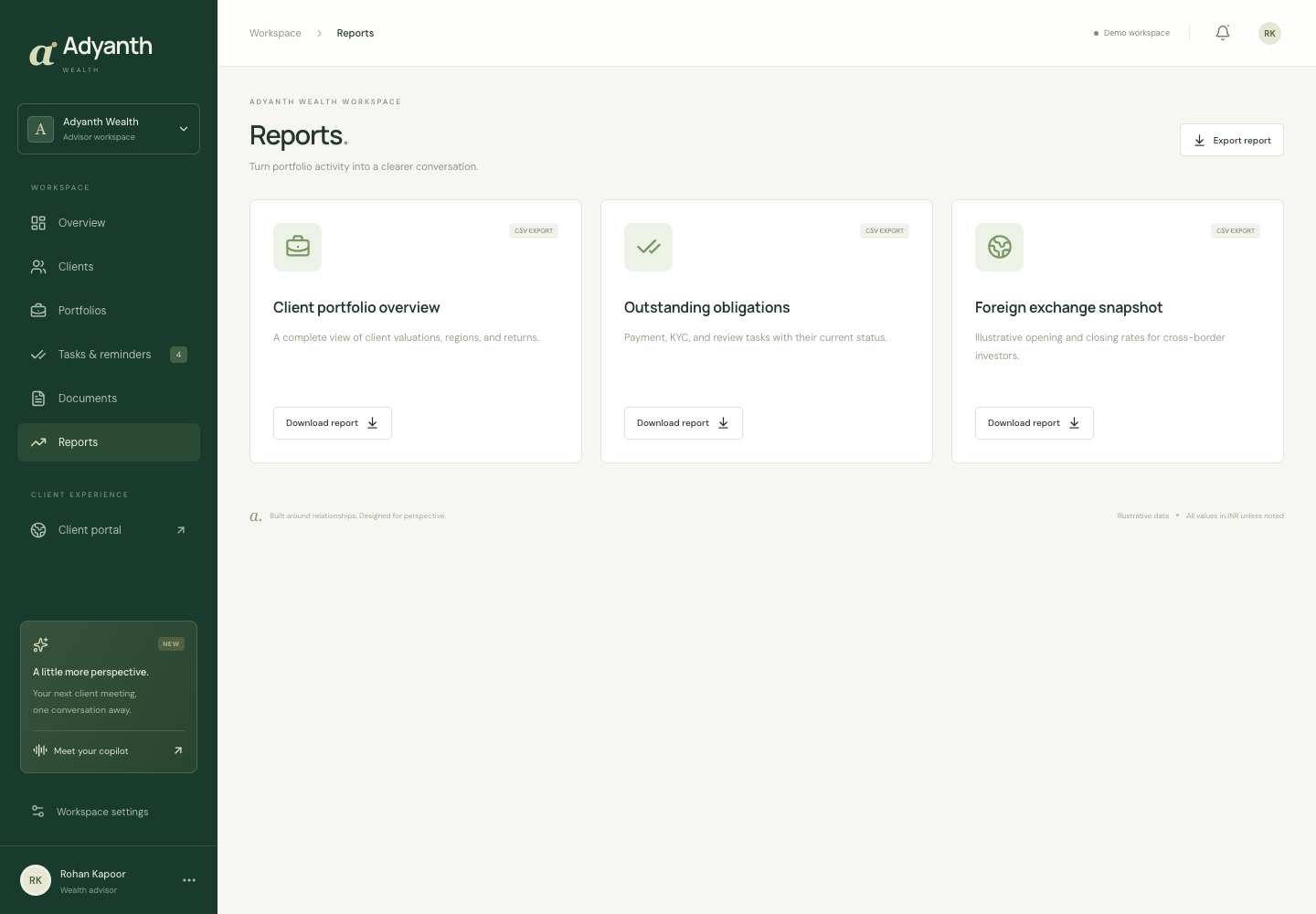Open Meet your copilot link

pos(109,750)
